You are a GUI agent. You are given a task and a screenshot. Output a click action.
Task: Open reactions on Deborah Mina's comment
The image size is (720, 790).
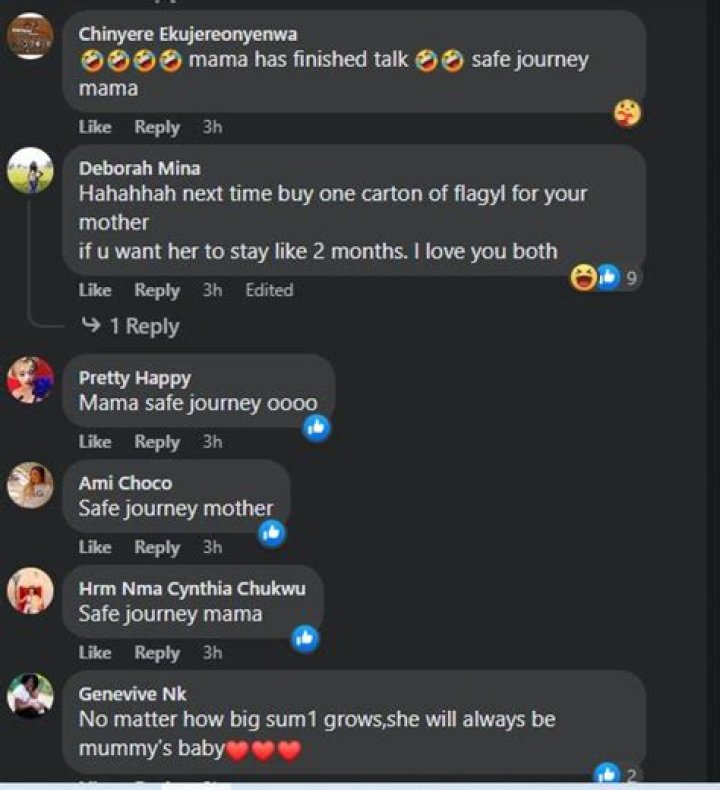point(609,278)
